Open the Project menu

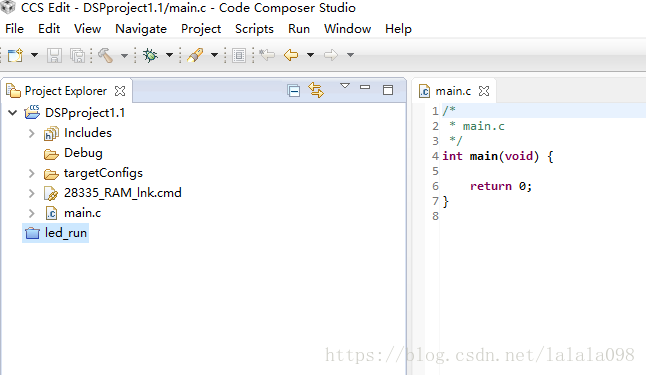point(201,29)
